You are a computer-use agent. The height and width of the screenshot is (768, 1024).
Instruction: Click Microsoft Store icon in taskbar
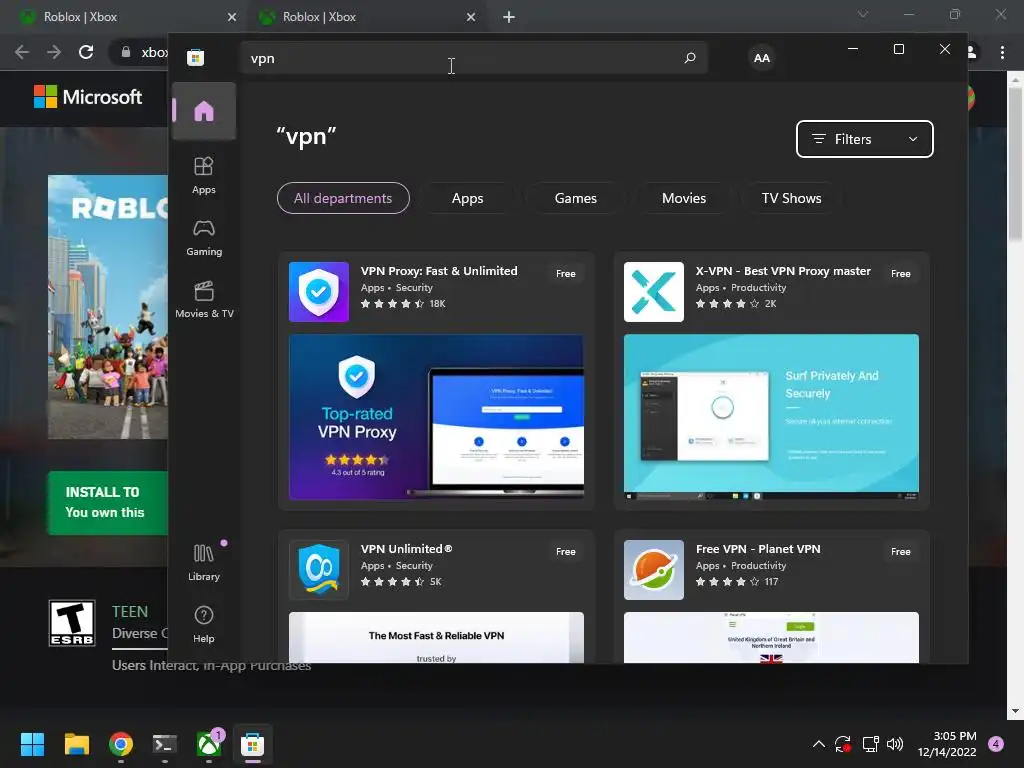tap(253, 744)
